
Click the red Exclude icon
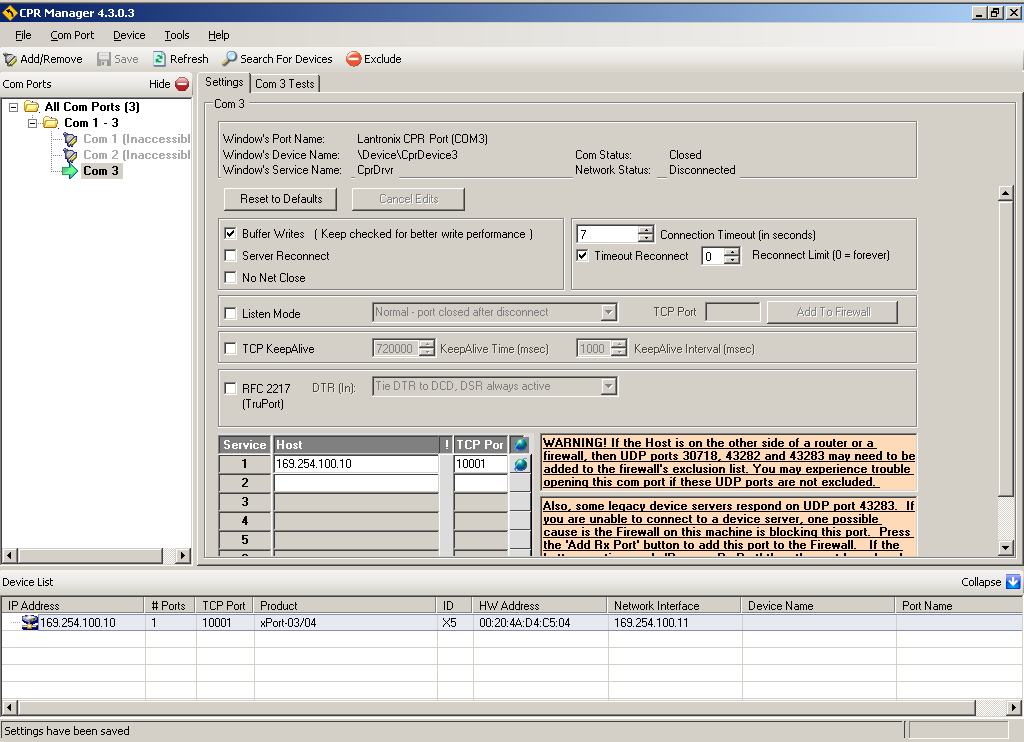tap(354, 59)
